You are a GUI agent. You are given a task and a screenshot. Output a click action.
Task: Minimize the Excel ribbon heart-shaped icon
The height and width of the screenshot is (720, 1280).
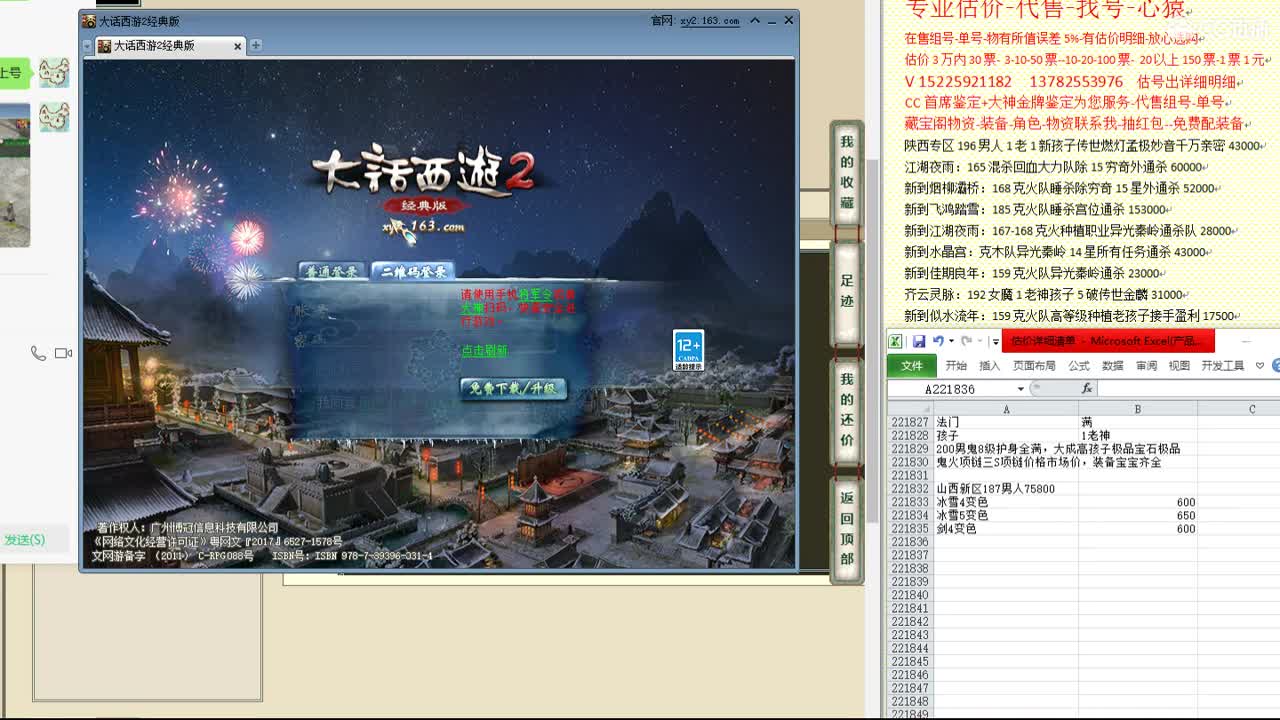tap(1260, 366)
